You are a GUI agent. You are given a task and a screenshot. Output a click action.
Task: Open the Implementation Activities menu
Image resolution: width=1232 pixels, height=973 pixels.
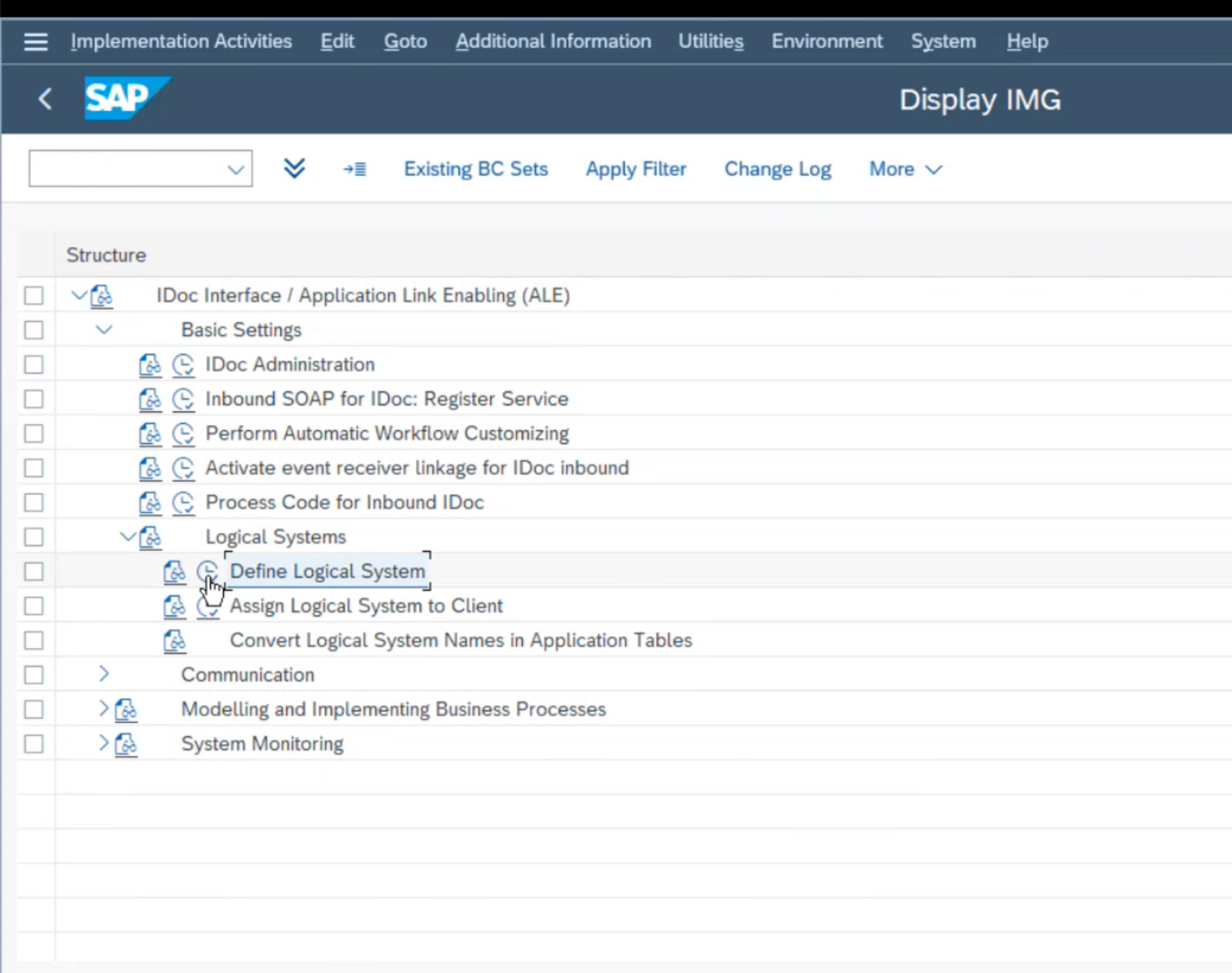(x=181, y=41)
